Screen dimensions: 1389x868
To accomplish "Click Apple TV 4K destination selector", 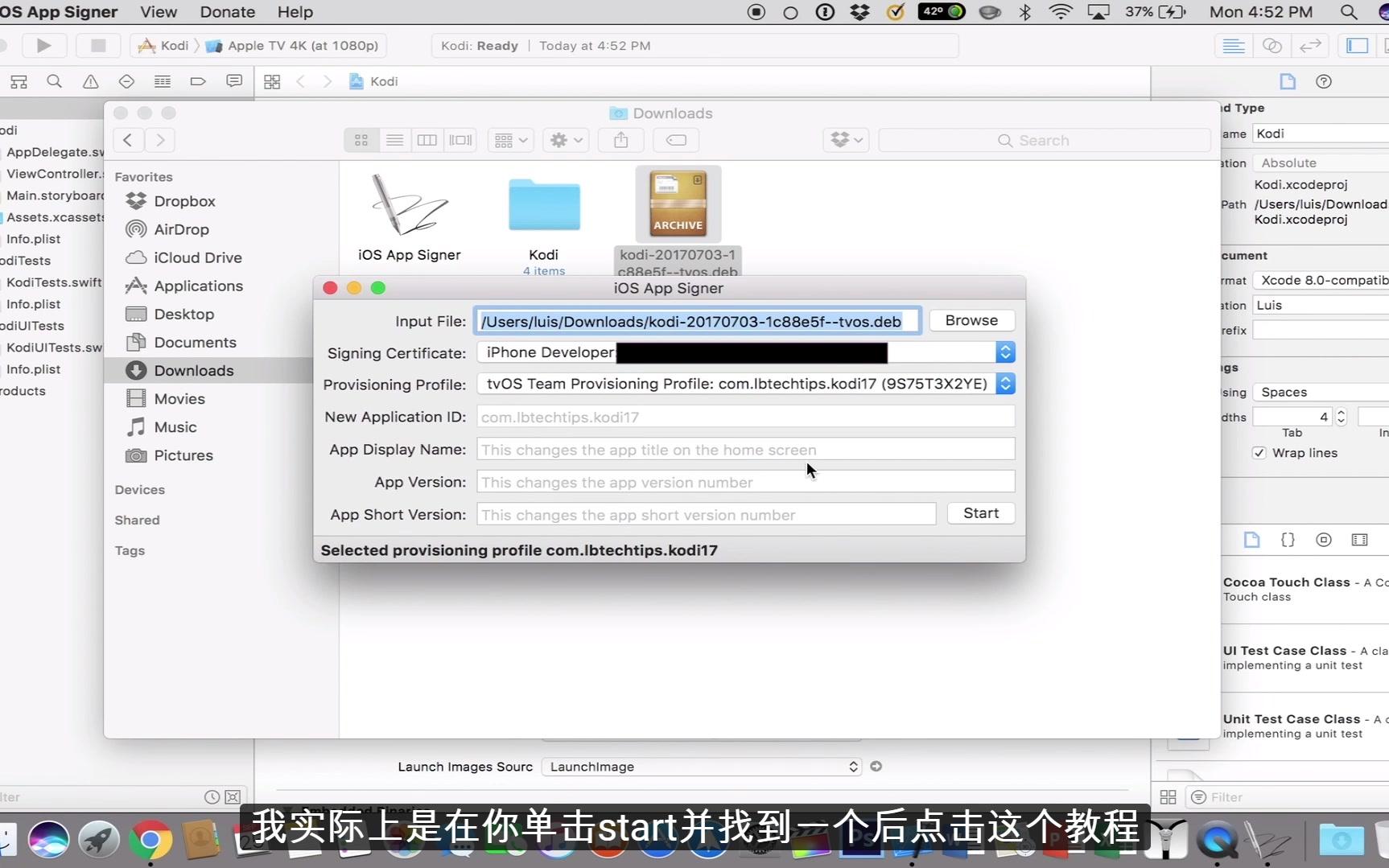I will tap(294, 46).
